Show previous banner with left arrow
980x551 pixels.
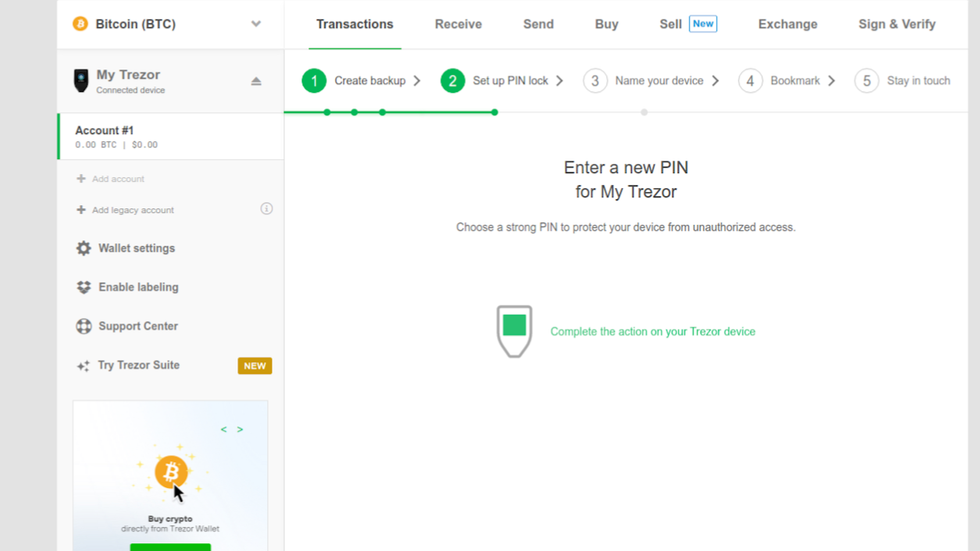224,430
